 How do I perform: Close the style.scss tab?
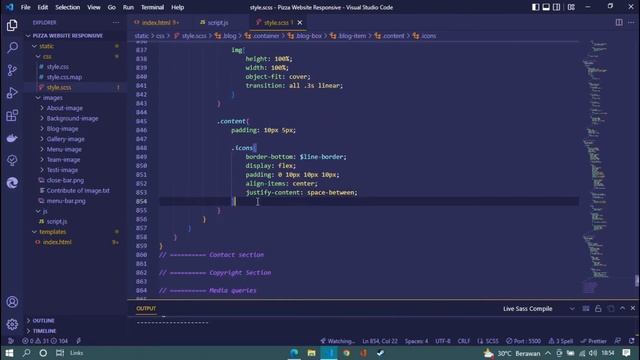300,22
